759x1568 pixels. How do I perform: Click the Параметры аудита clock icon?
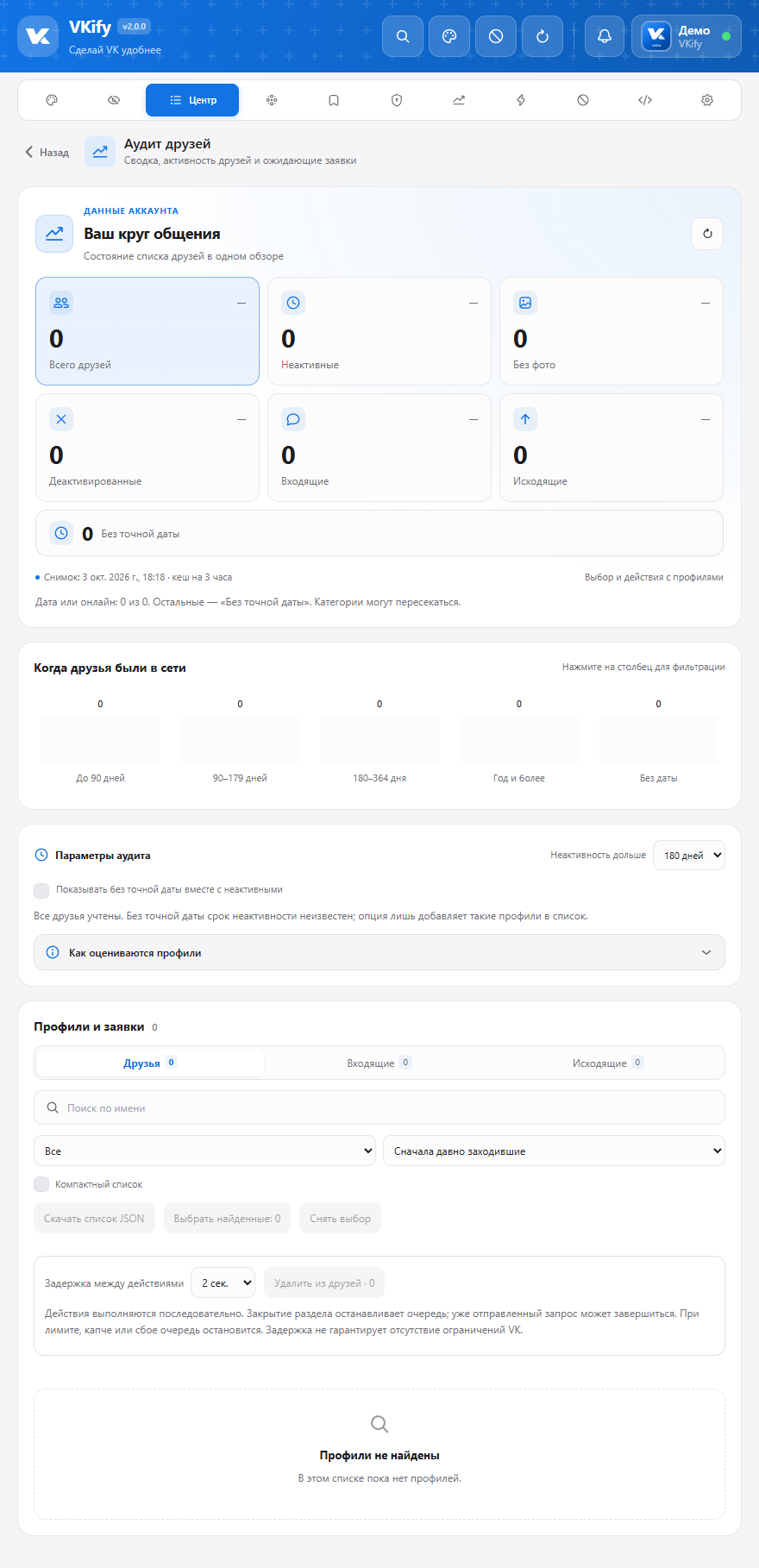[41, 856]
